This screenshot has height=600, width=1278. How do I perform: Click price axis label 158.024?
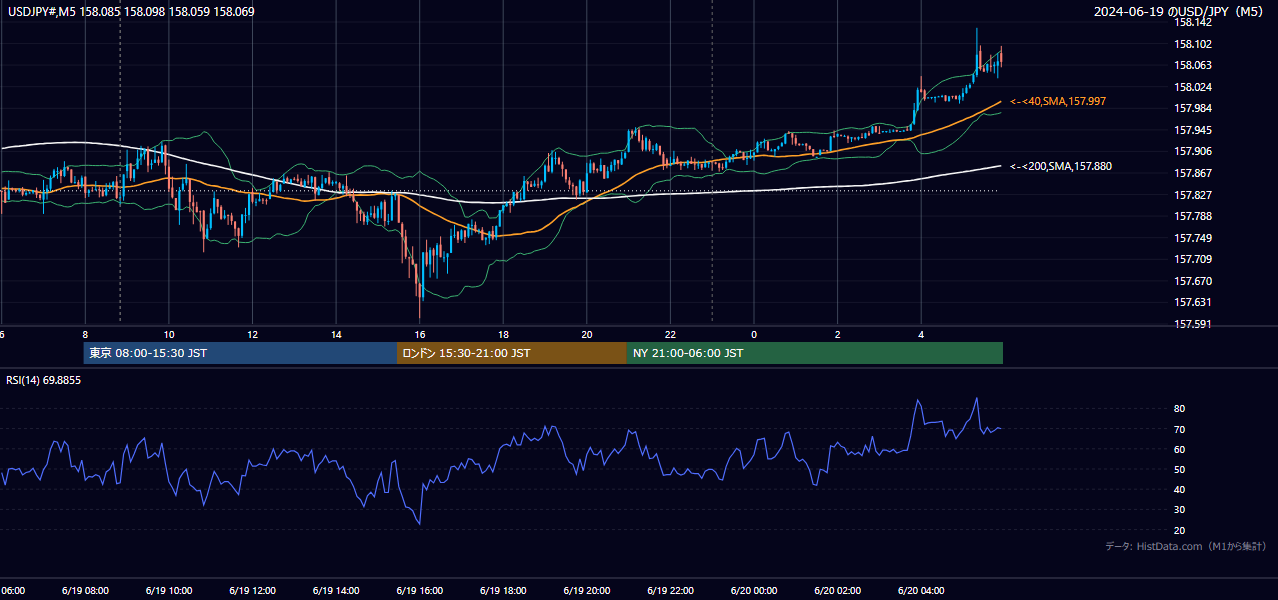[x=1193, y=87]
